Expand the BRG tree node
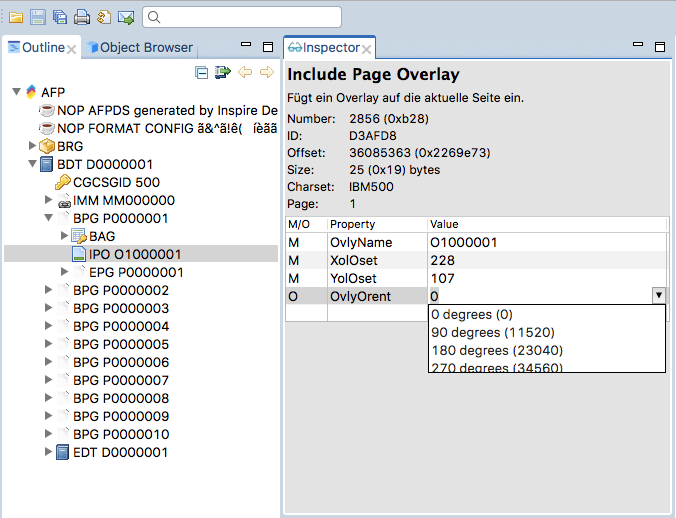 pyautogui.click(x=32, y=146)
